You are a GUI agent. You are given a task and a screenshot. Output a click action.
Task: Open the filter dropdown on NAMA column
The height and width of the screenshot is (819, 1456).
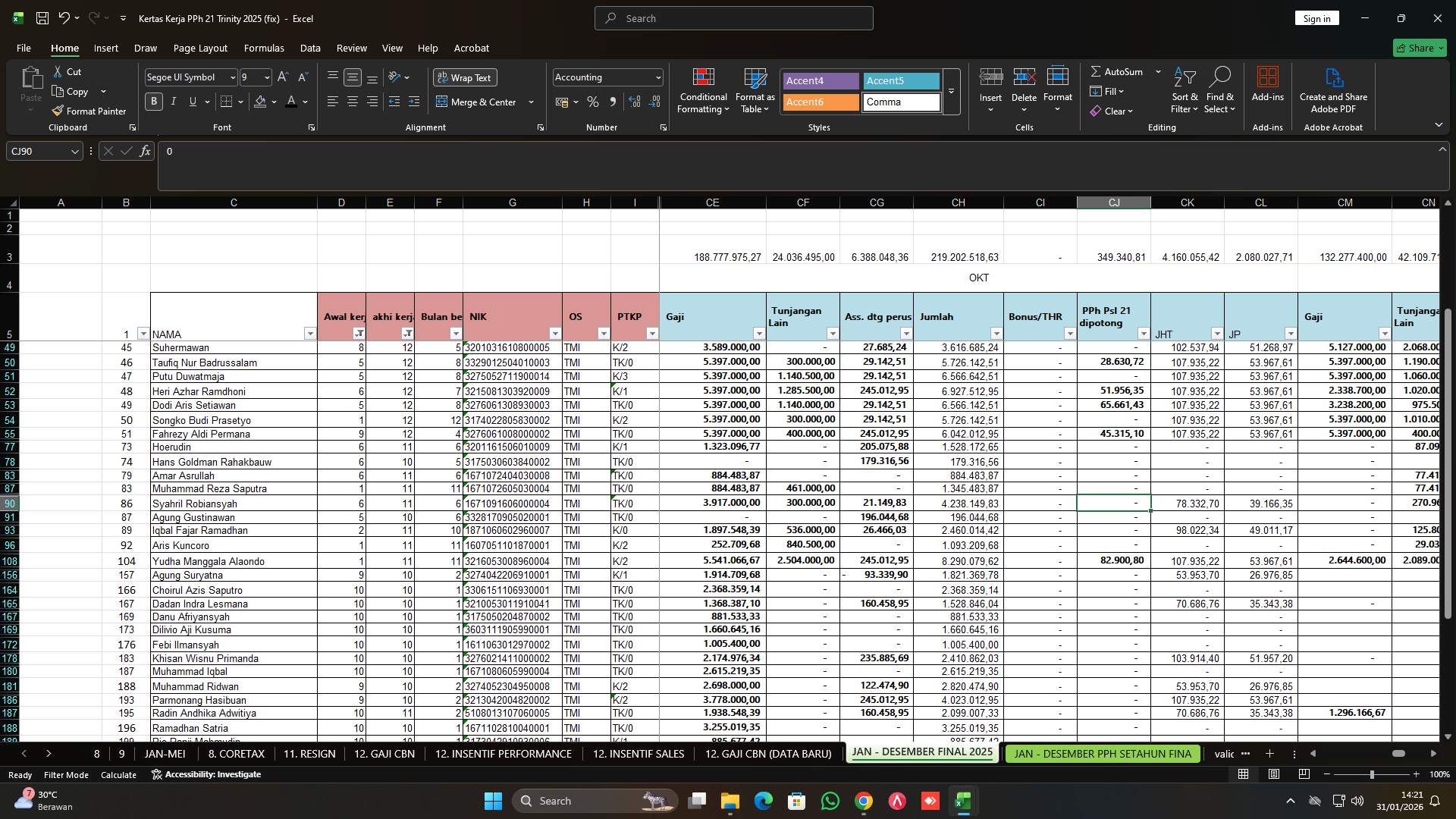click(x=310, y=334)
